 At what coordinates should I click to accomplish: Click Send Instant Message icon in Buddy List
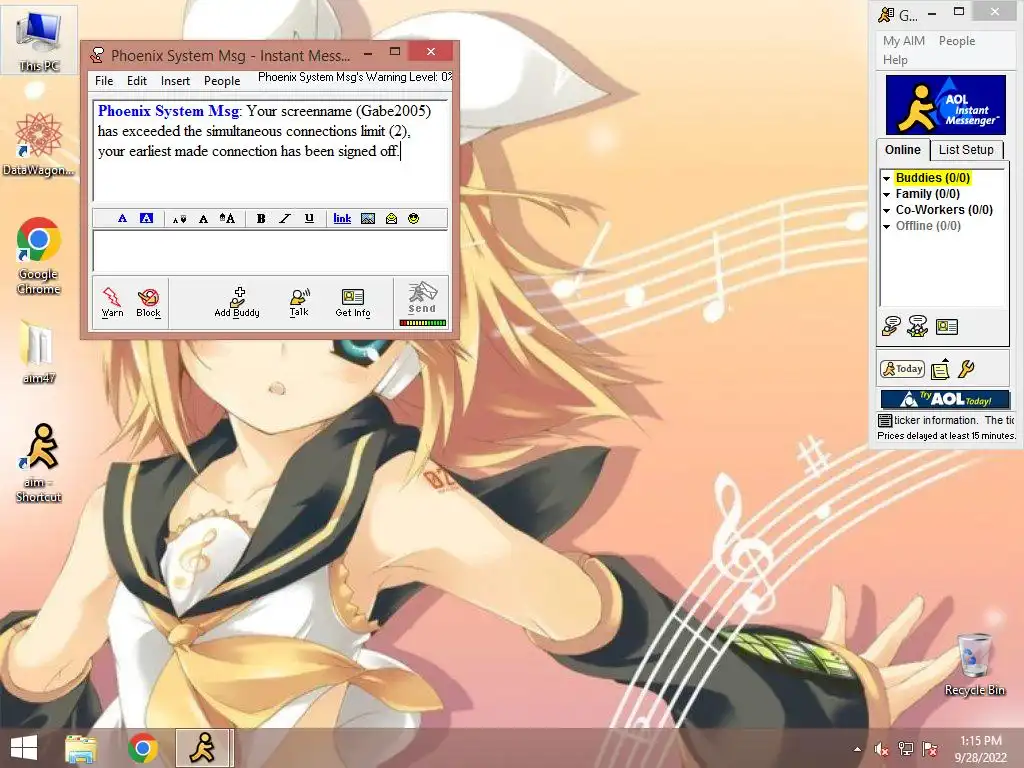click(891, 326)
